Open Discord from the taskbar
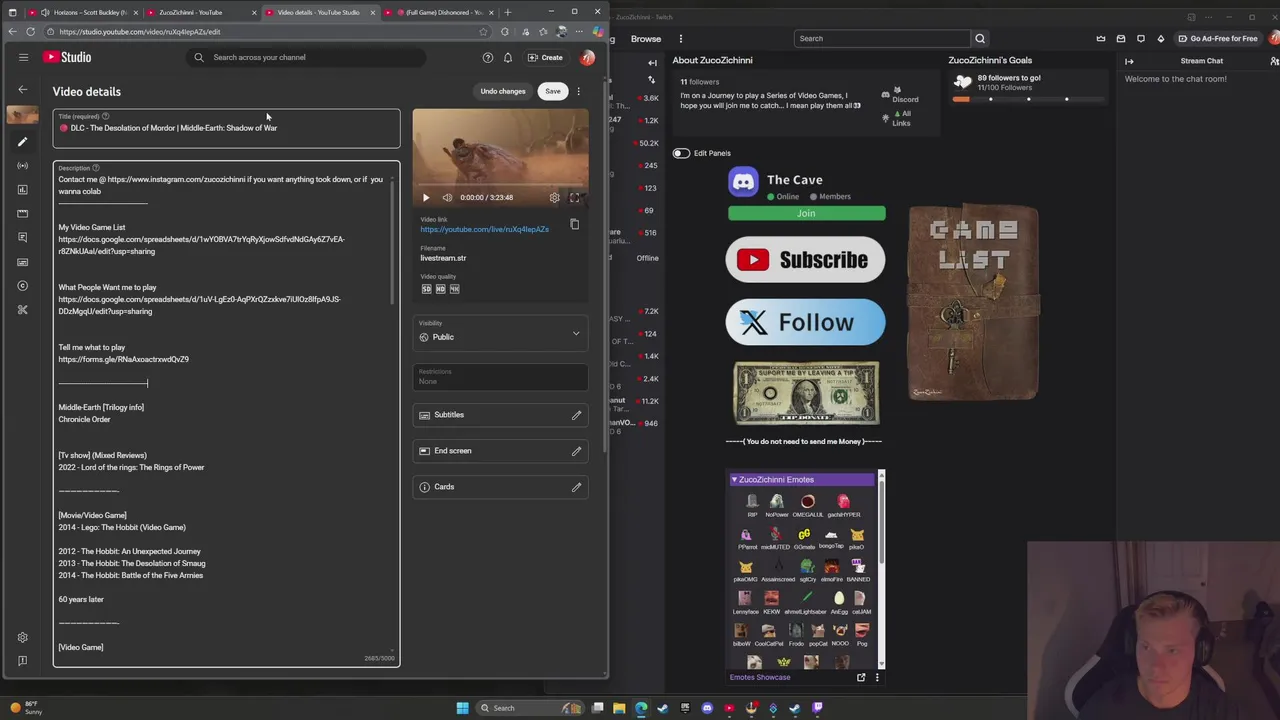 (x=707, y=708)
